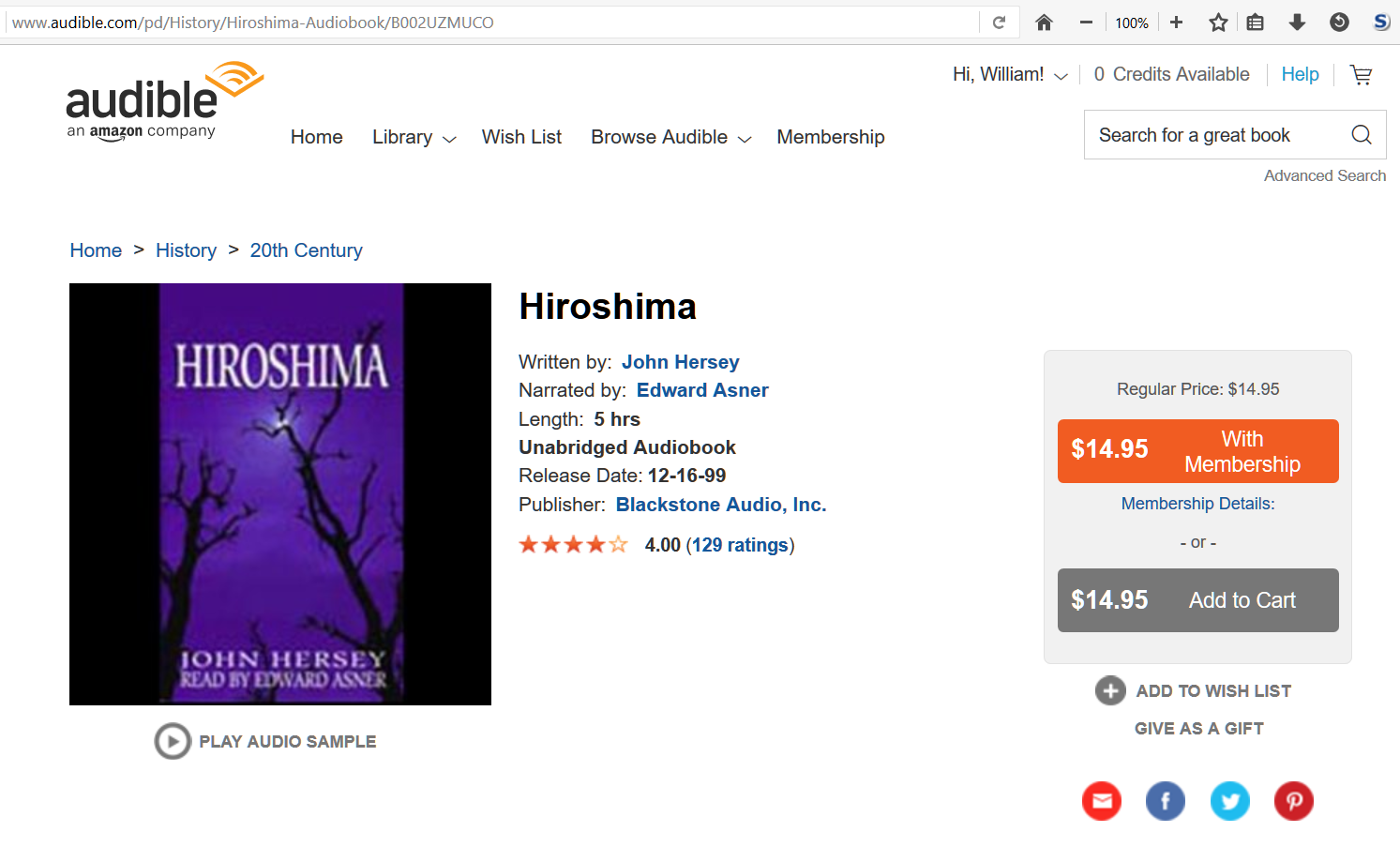The height and width of the screenshot is (847, 1400).
Task: Open browser downloads arrow icon
Action: (x=1297, y=23)
